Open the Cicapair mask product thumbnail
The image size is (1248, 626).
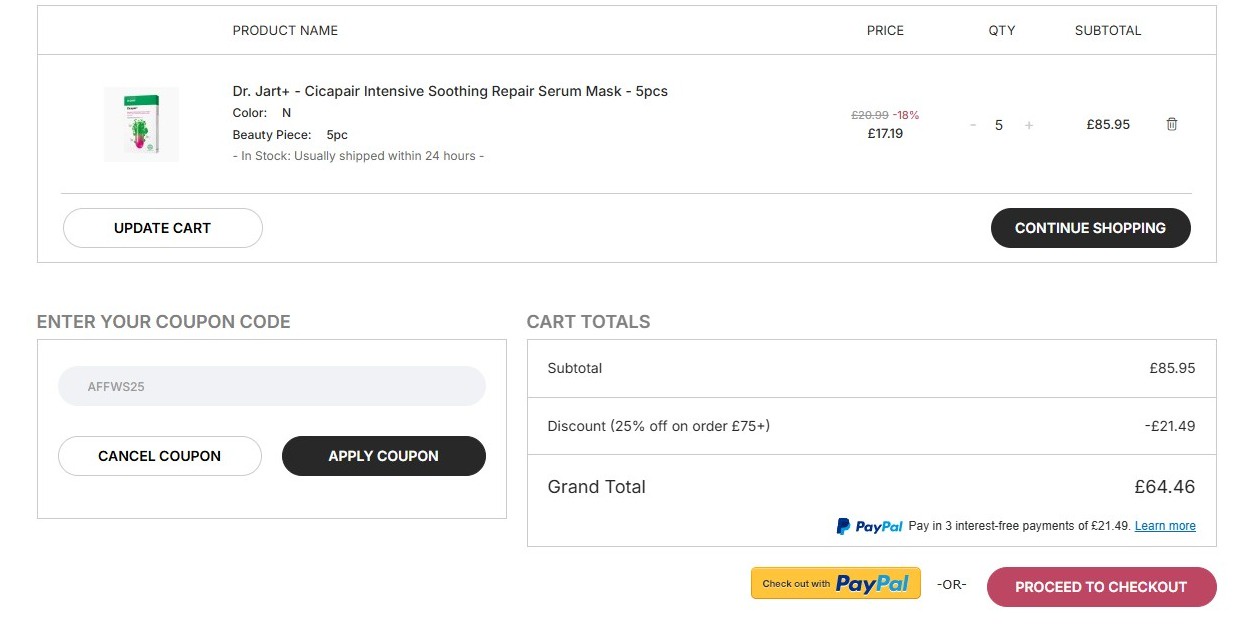click(x=141, y=124)
